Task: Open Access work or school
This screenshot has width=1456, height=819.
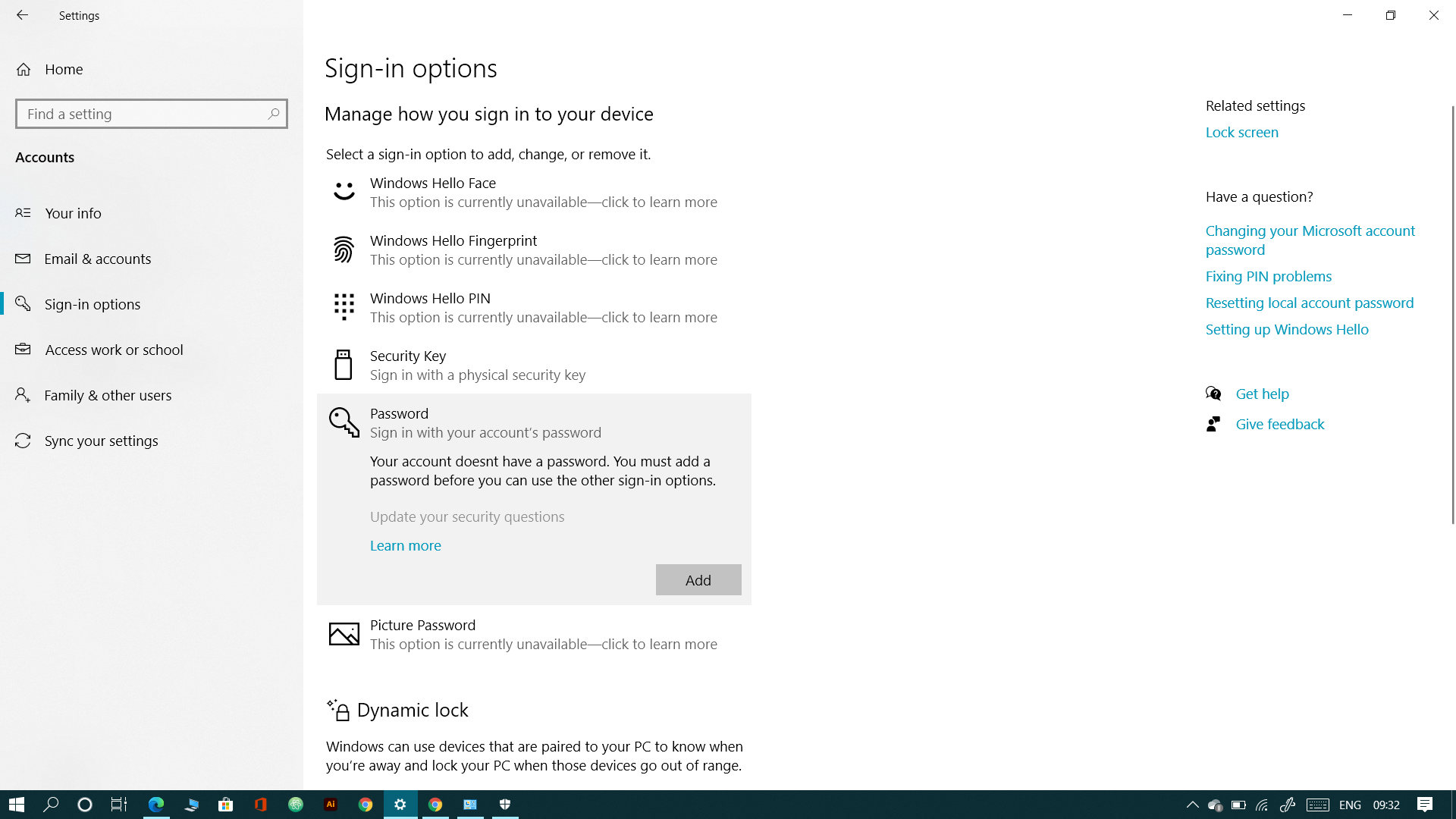Action: point(152,350)
